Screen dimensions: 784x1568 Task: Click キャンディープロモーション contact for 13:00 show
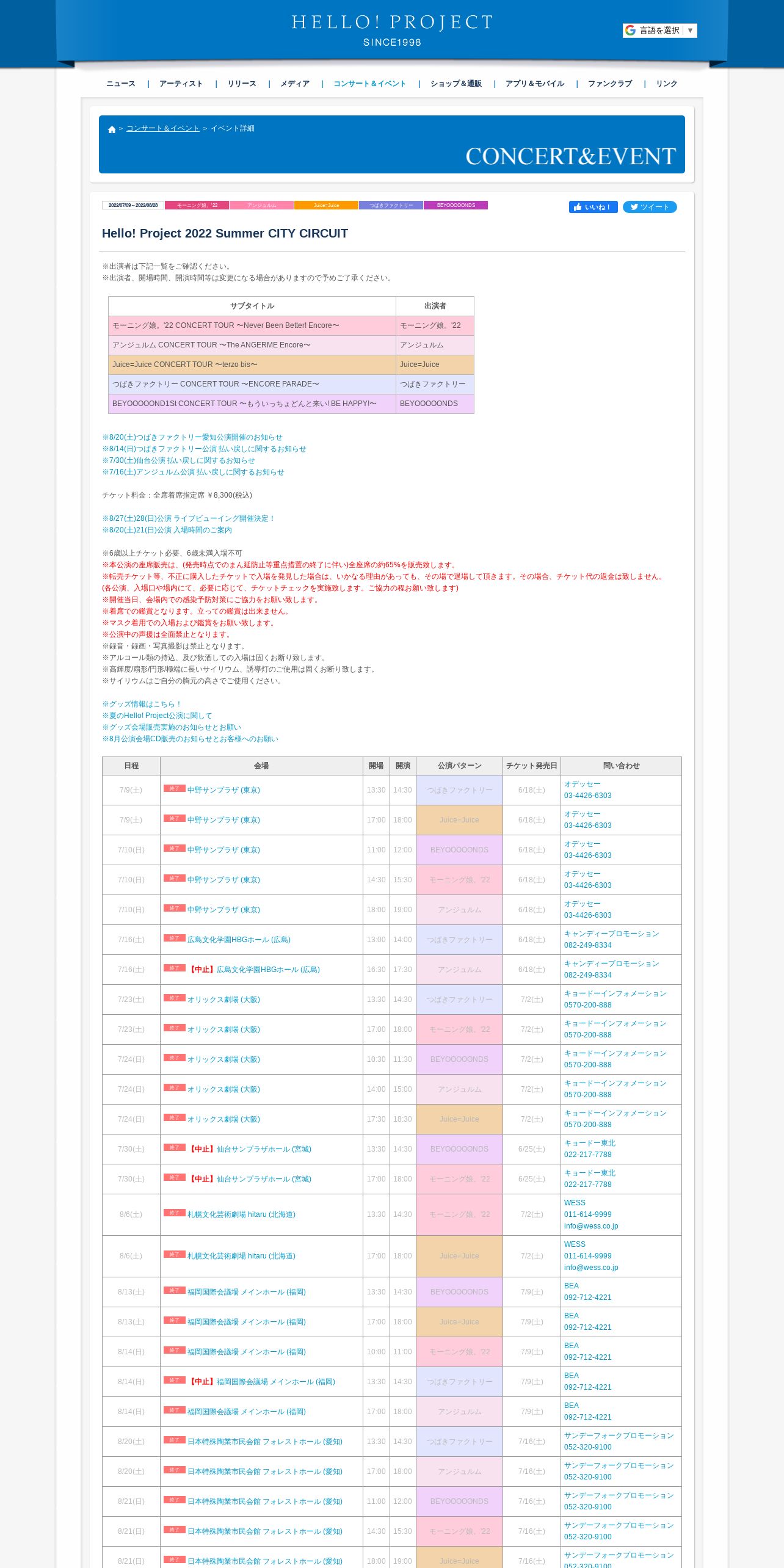[612, 934]
